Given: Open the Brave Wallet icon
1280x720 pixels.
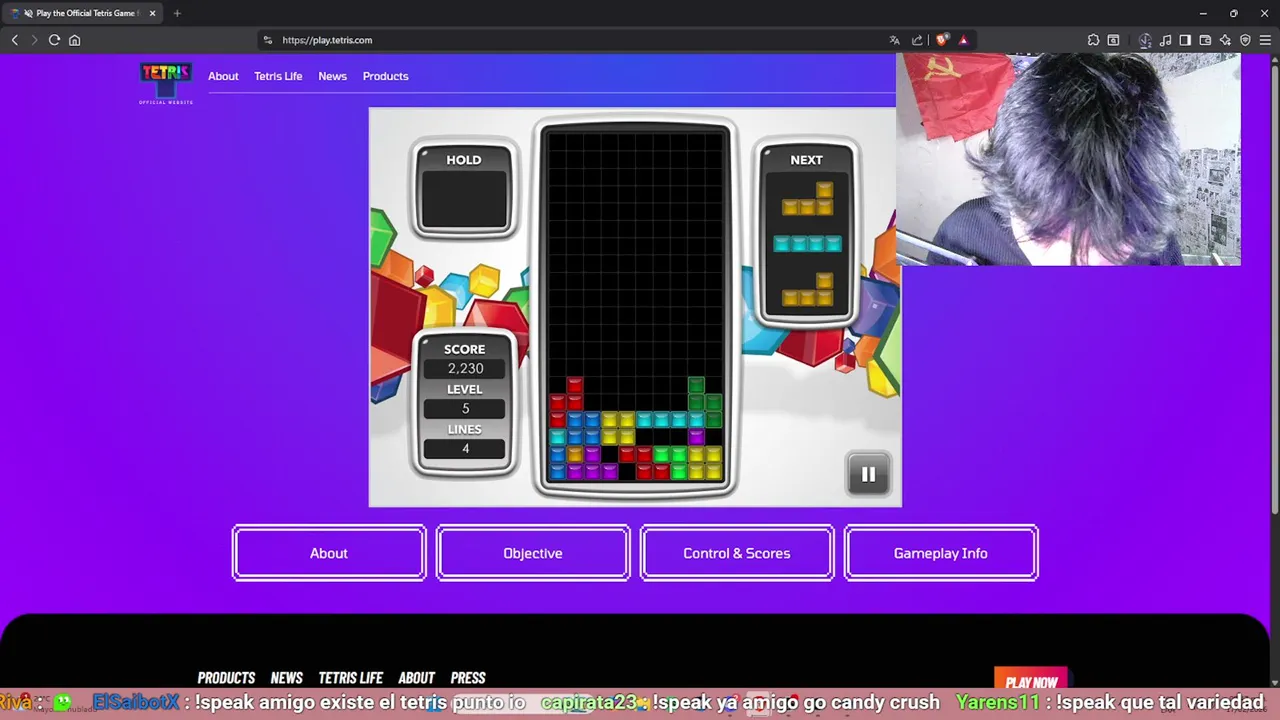Looking at the screenshot, I should point(1205,40).
